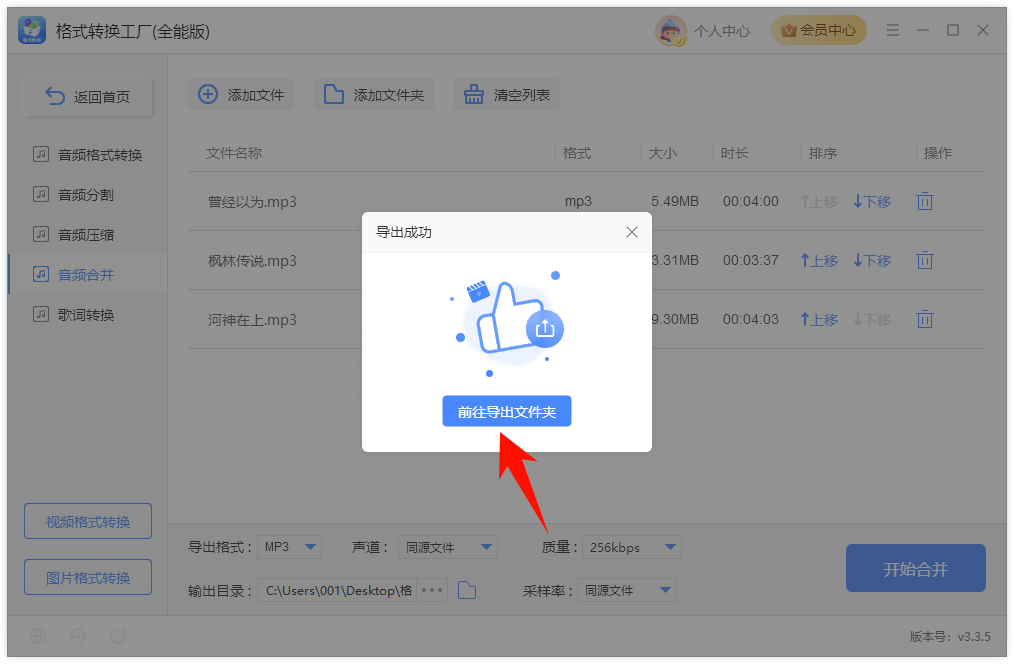The width and height of the screenshot is (1014, 664).
Task: Move 枫林传说.mp3 up with 上移
Action: tap(819, 261)
